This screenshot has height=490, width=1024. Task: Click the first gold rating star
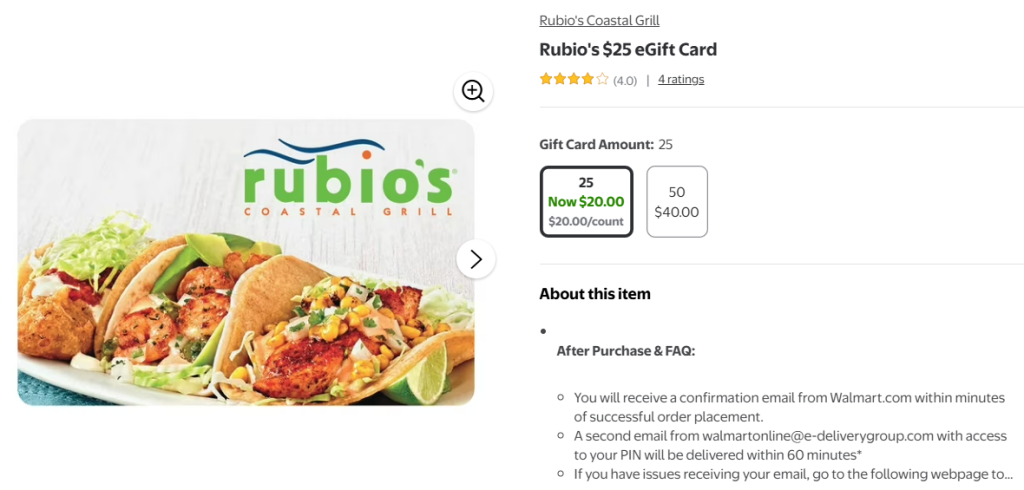click(546, 79)
